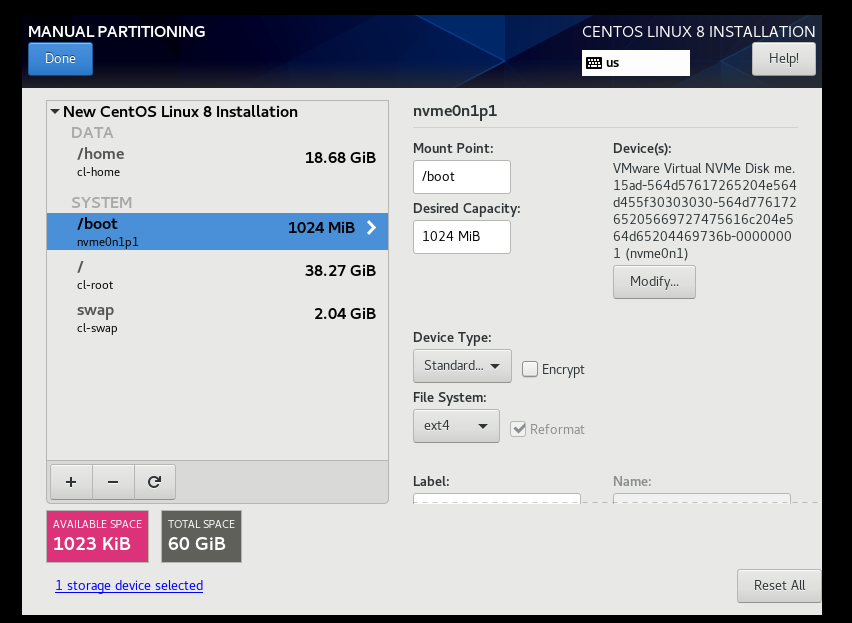
Task: Click Reset All button
Action: pyautogui.click(x=779, y=586)
